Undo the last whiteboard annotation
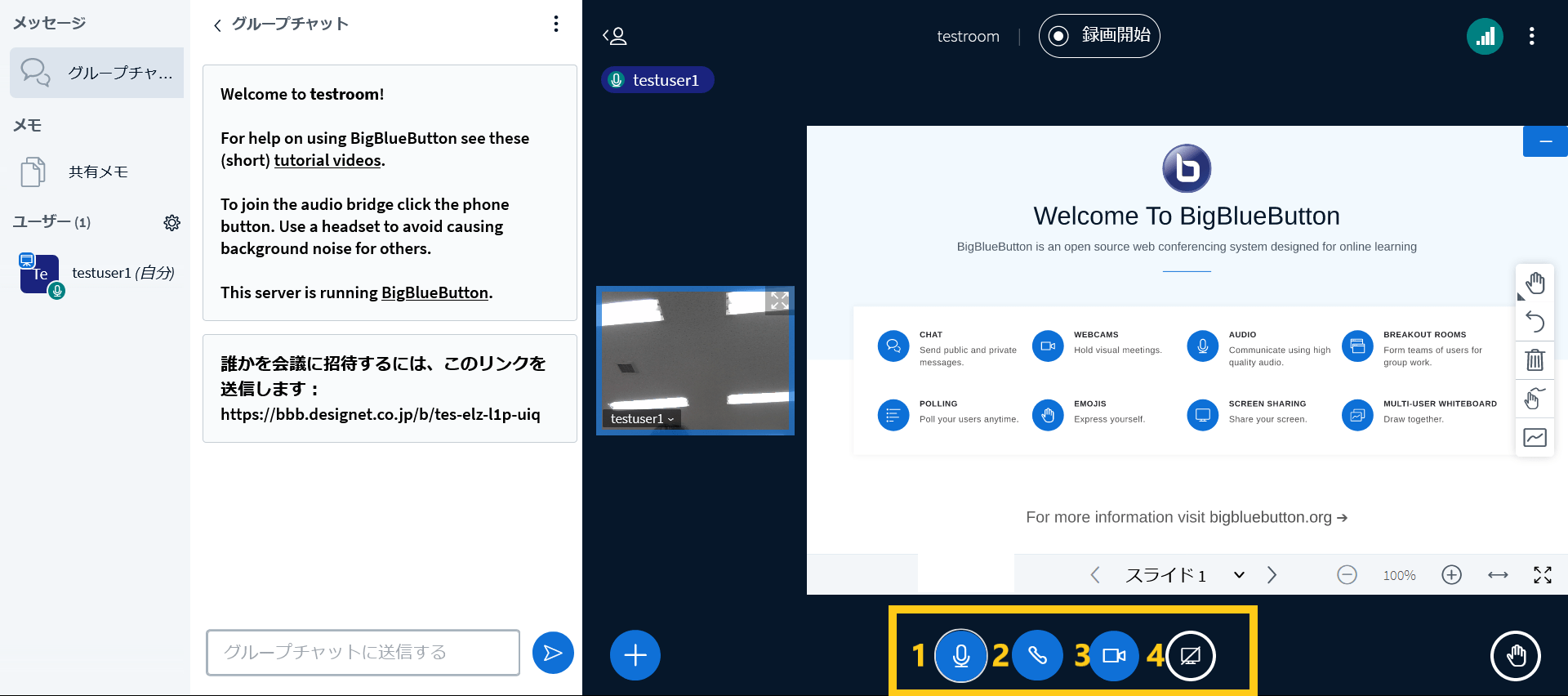1568x696 pixels. pyautogui.click(x=1535, y=322)
